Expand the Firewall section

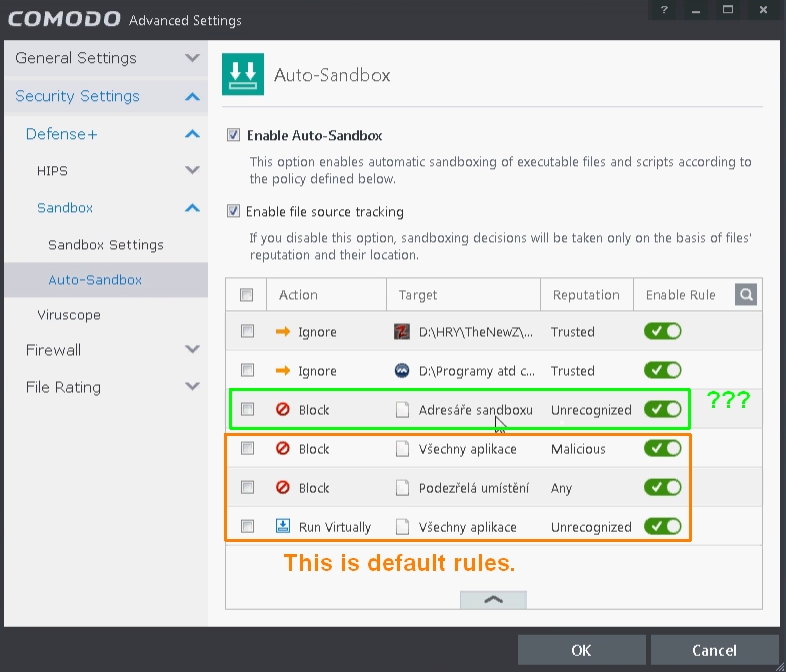point(192,349)
